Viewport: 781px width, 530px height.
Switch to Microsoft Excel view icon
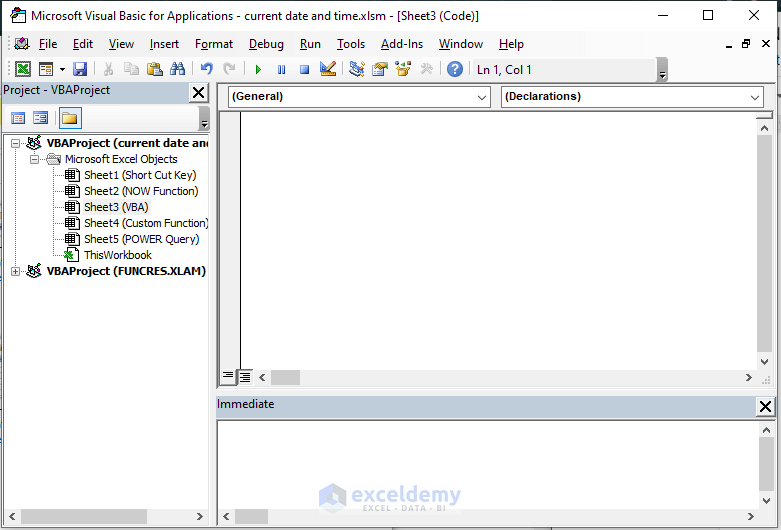pyautogui.click(x=22, y=69)
